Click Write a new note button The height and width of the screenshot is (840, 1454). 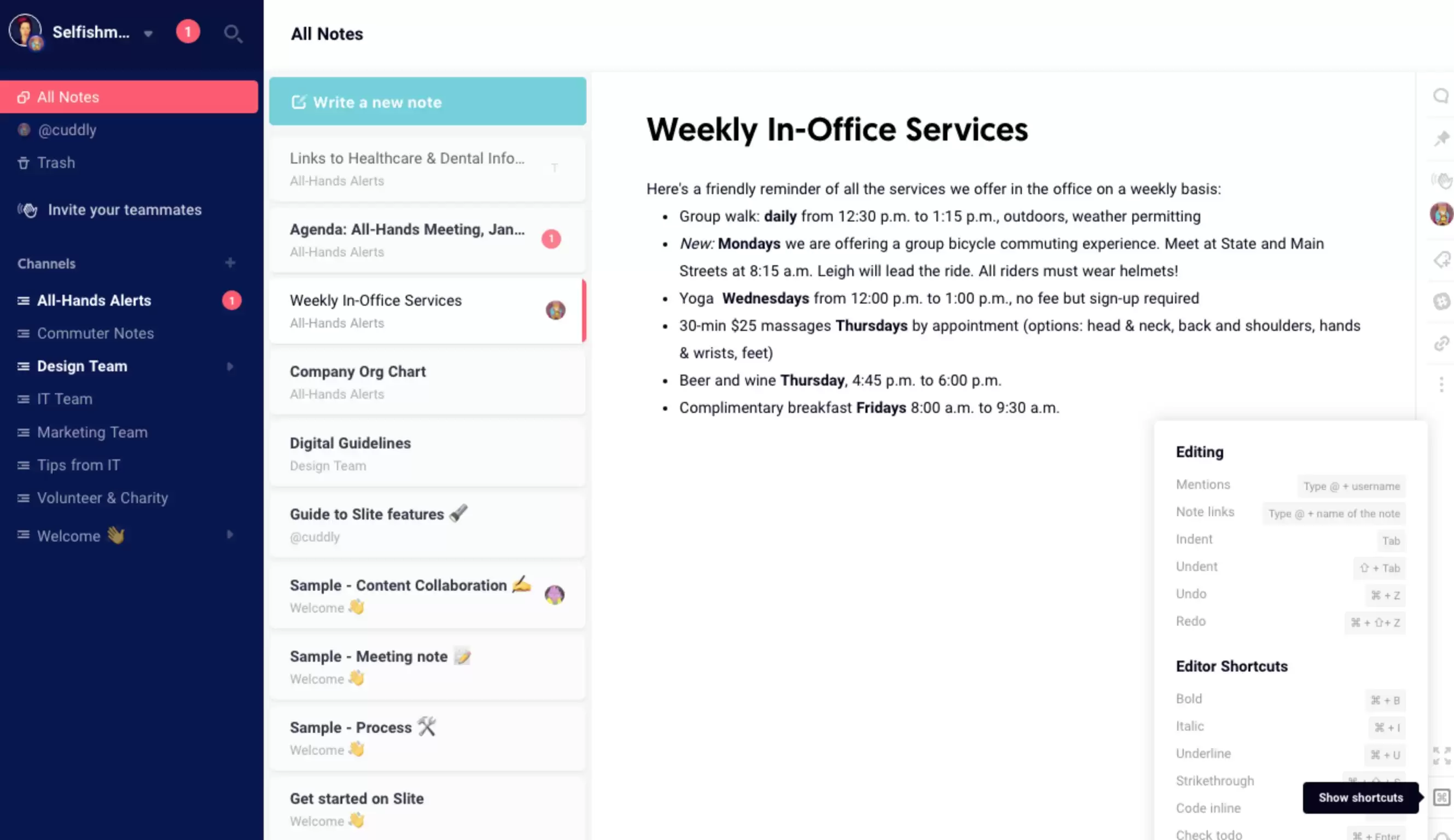tap(427, 102)
